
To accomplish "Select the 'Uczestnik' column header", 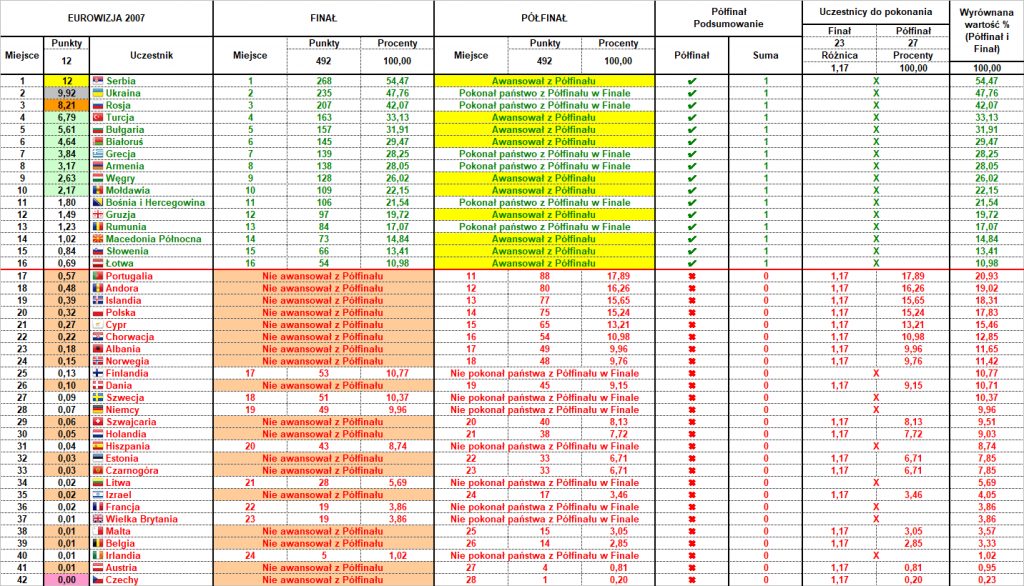I will (x=152, y=56).
